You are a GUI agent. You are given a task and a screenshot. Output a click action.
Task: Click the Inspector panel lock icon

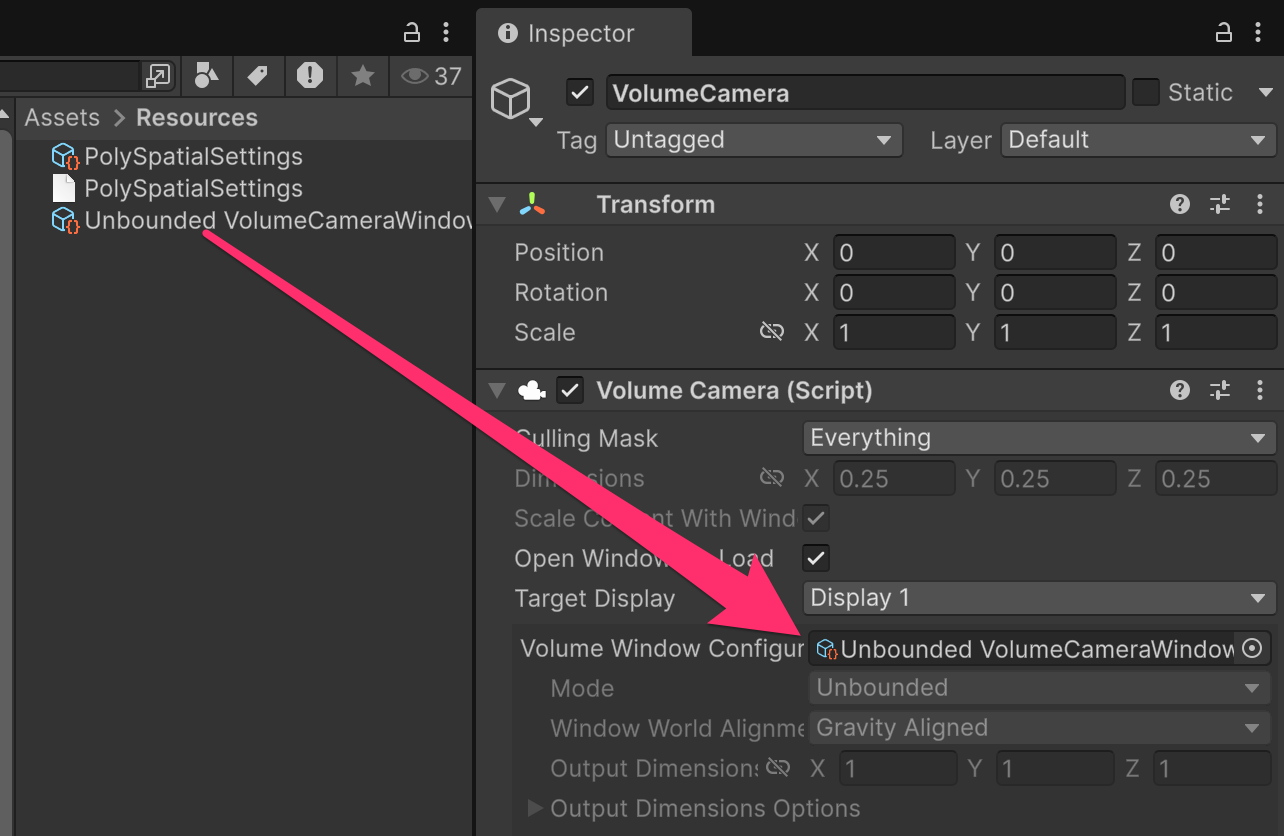(x=1223, y=32)
